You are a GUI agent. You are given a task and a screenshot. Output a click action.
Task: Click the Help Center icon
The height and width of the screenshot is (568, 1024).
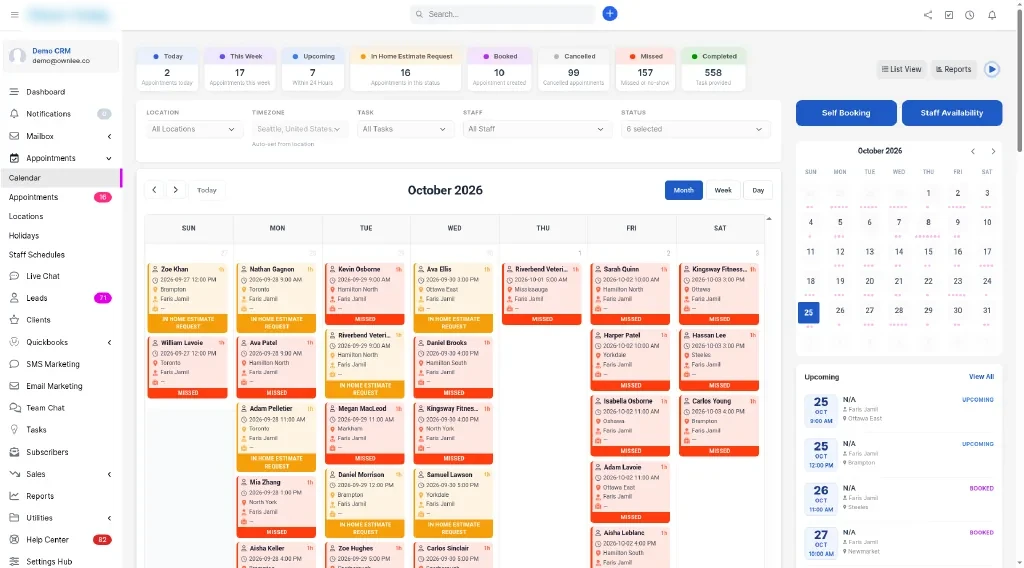point(14,540)
